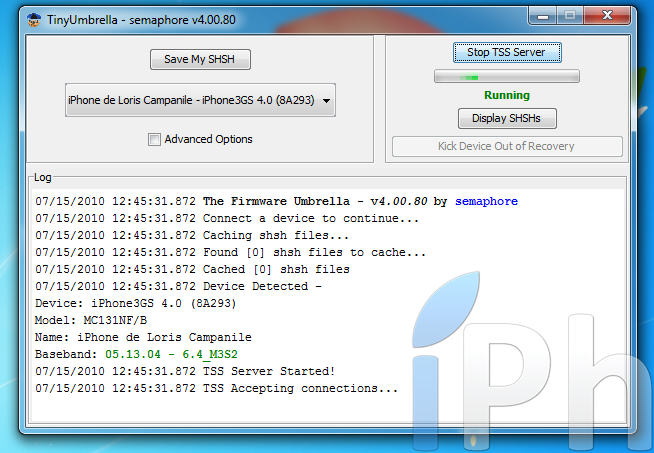Click the TinyUmbrella app icon in title bar
This screenshot has height=453, width=654.
[x=34, y=15]
